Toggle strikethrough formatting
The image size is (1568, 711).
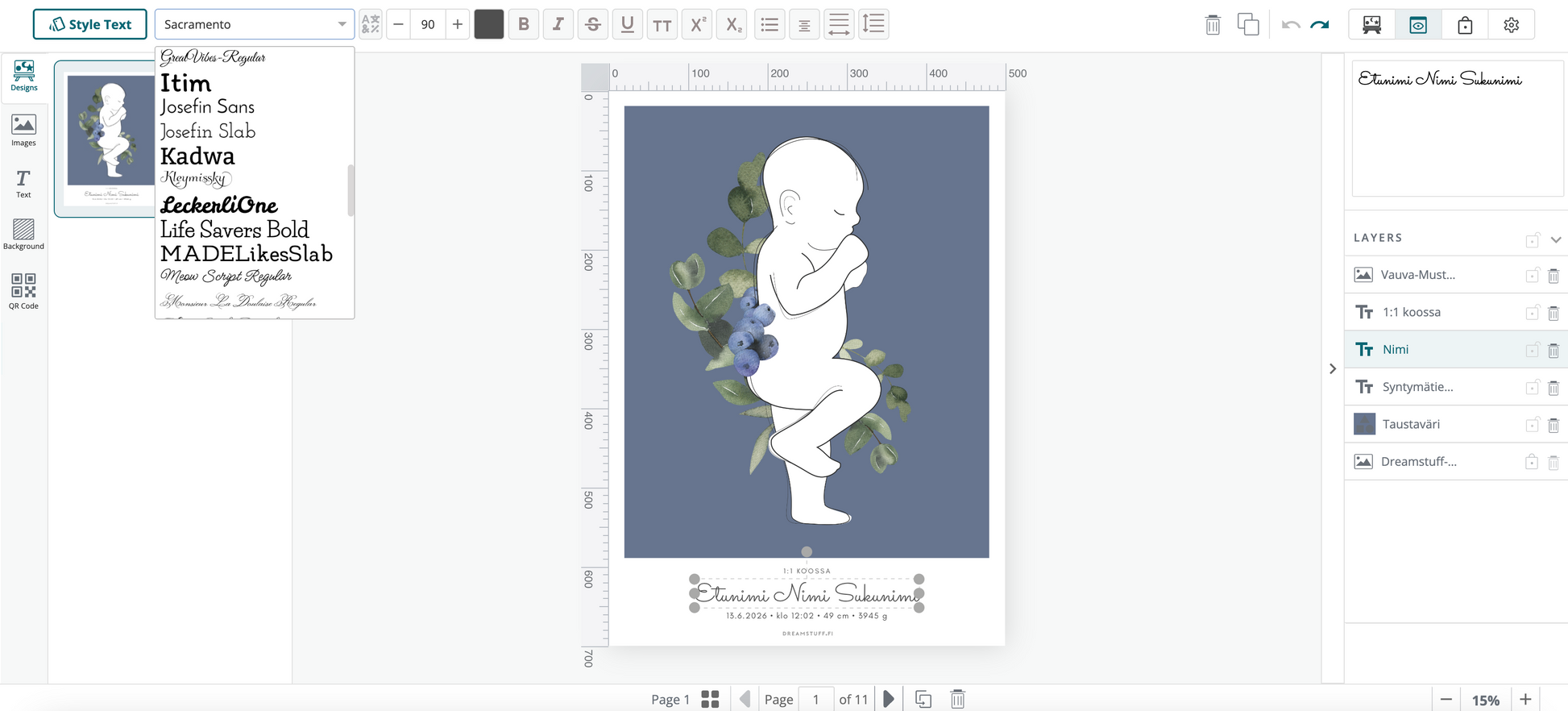point(593,24)
